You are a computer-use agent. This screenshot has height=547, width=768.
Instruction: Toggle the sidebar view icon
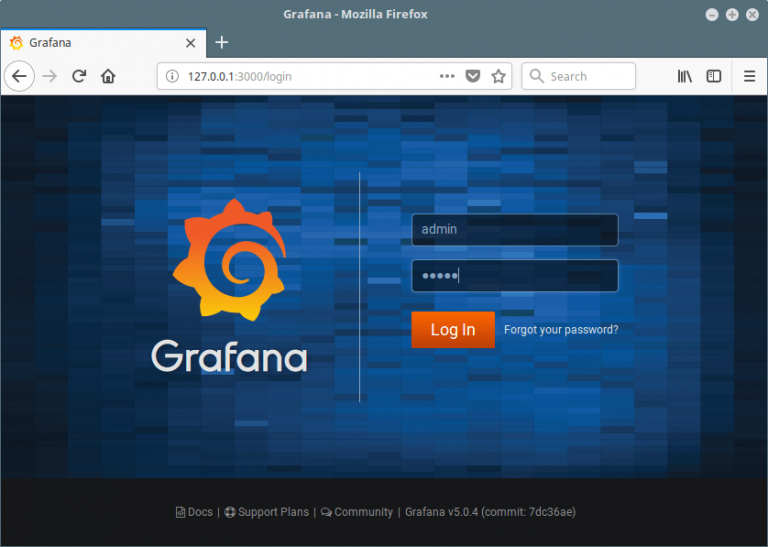[x=714, y=76]
